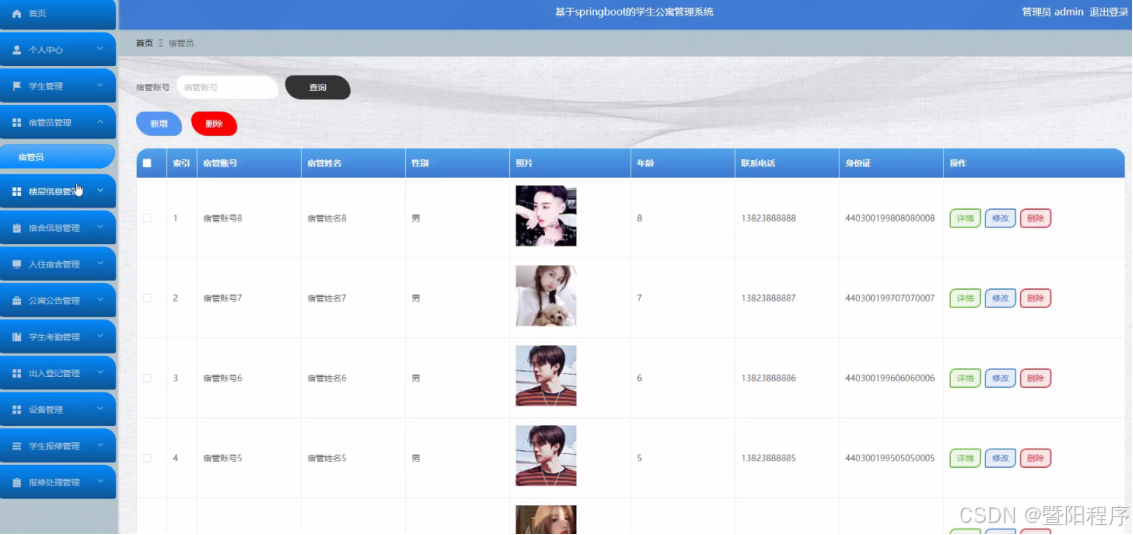The image size is (1133, 535).
Task: Click the 管理员 admin user label
Action: click(x=1052, y=12)
